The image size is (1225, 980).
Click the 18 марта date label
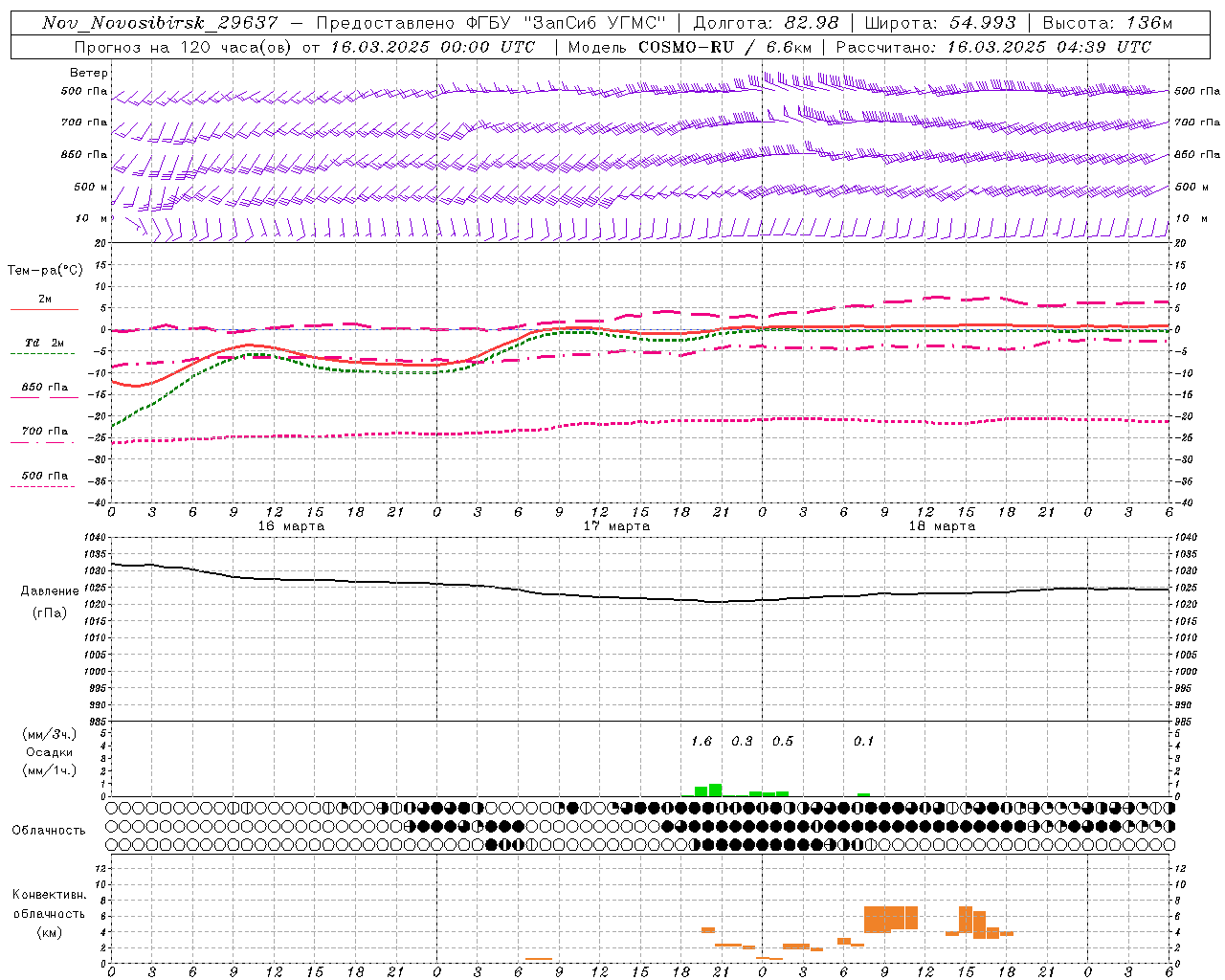pyautogui.click(x=942, y=526)
